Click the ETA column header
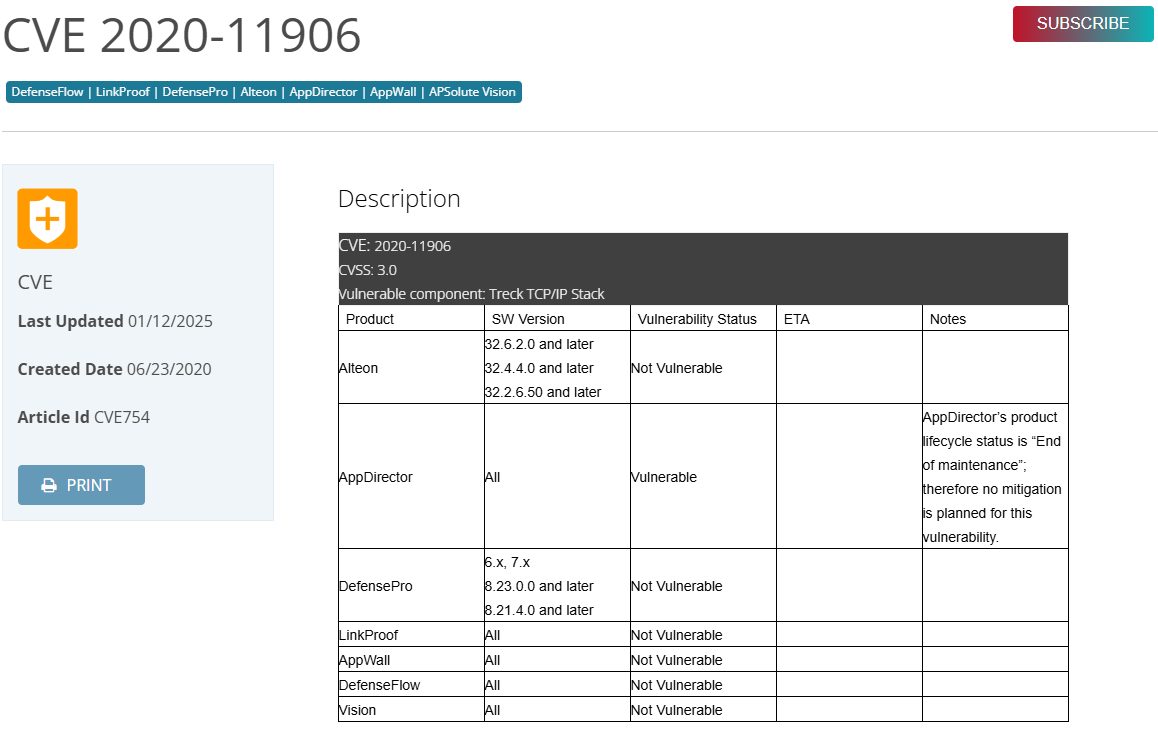Image resolution: width=1158 pixels, height=729 pixels. (x=849, y=318)
